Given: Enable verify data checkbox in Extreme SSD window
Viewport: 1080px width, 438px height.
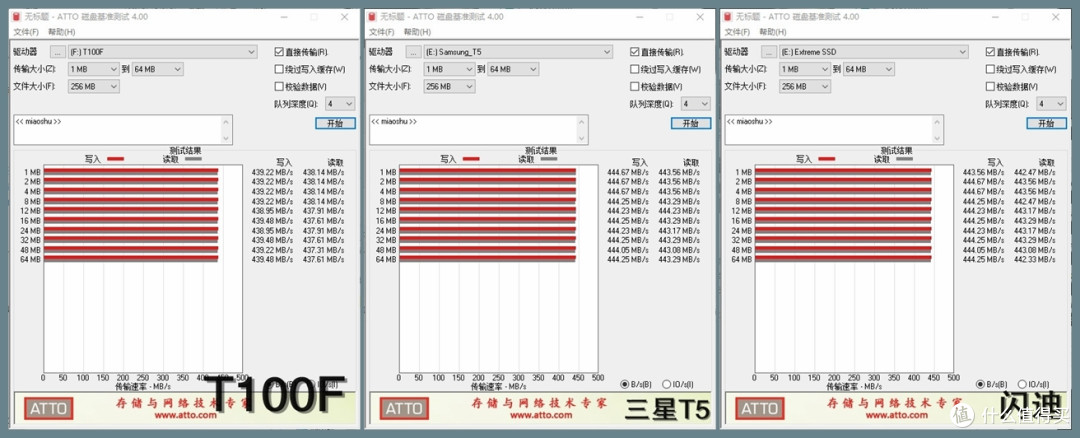Looking at the screenshot, I should [990, 87].
